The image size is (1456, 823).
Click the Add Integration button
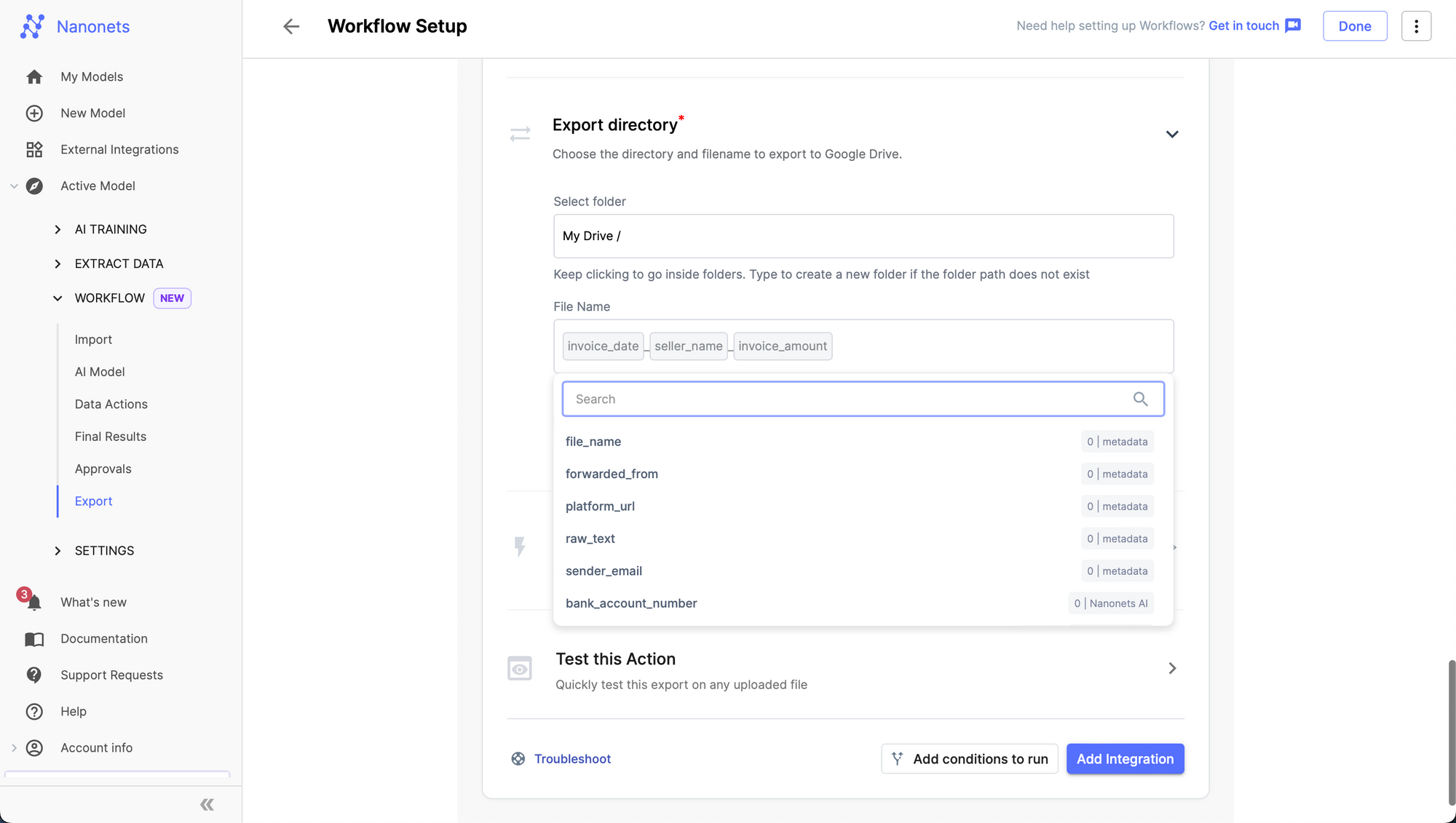coord(1125,759)
